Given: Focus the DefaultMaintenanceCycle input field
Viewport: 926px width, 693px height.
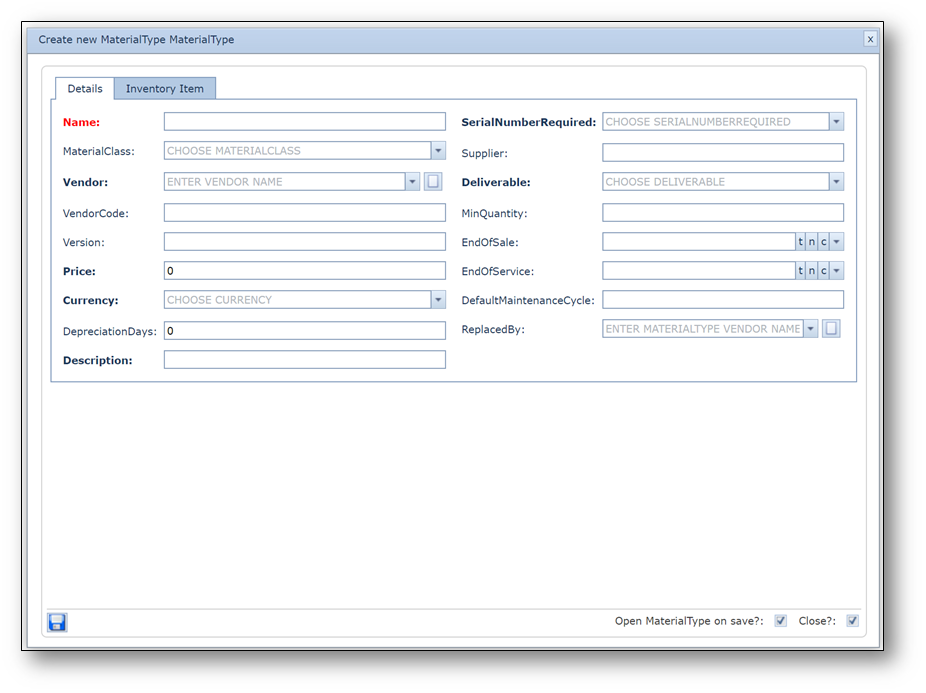Looking at the screenshot, I should click(x=723, y=300).
